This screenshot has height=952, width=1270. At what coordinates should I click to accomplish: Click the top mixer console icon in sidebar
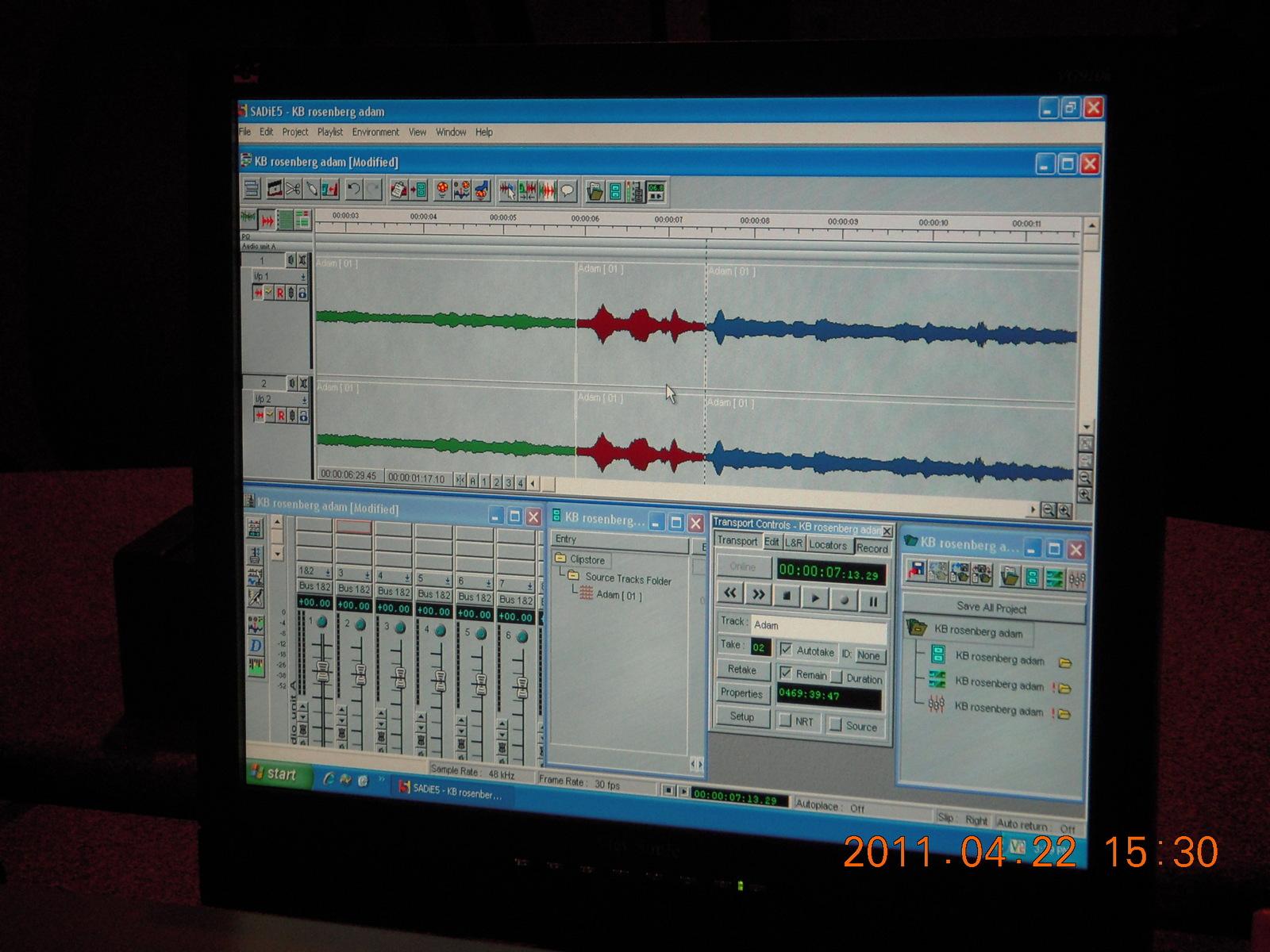(x=255, y=528)
